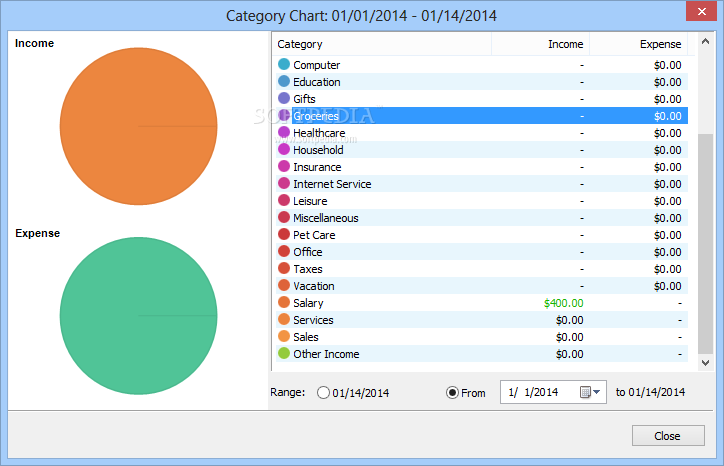Select the 01/14/2014 single-date radio button
Viewport: 724px width, 466px height.
coord(323,393)
